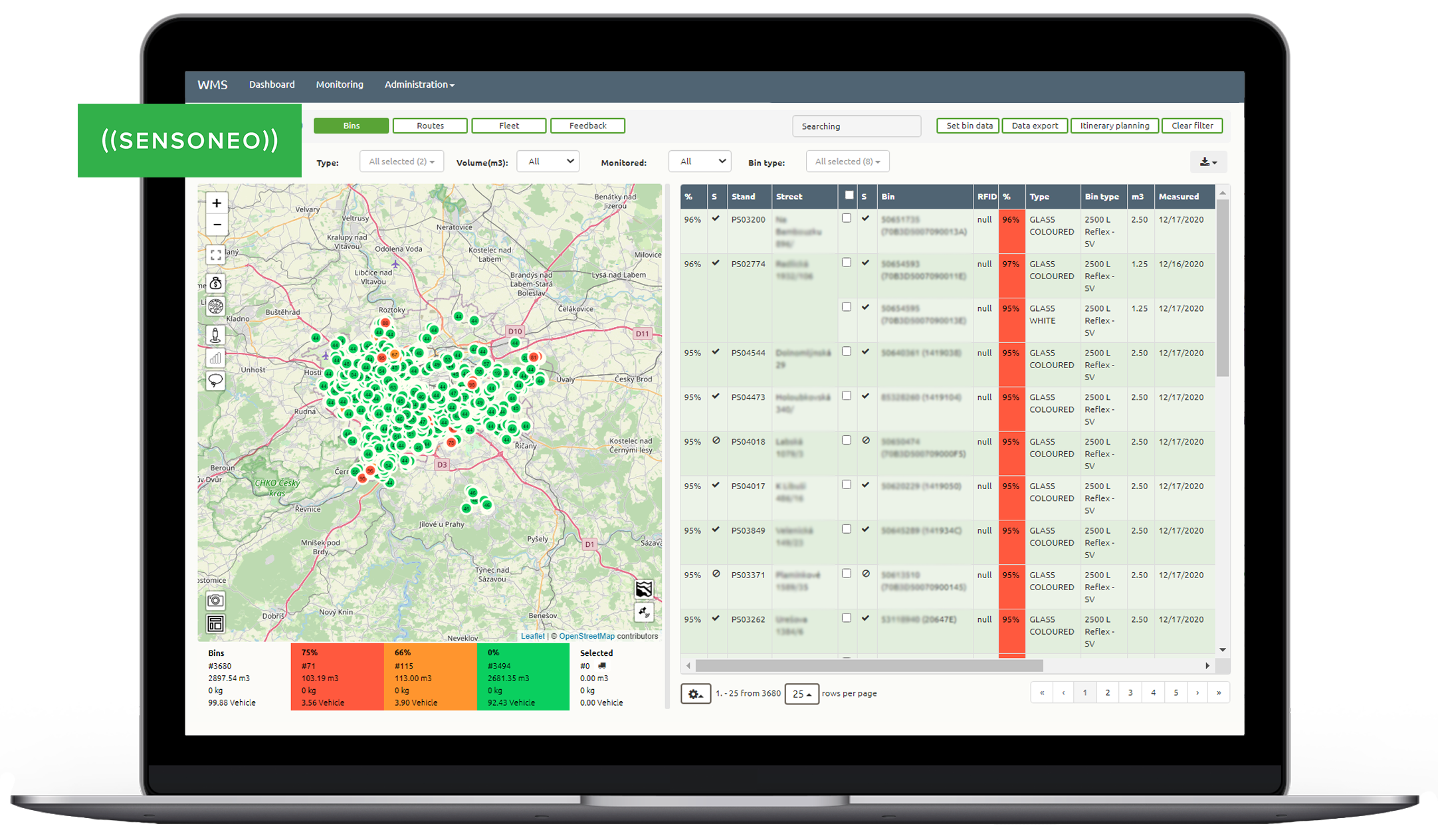1438x840 pixels.
Task: Open the Type filter dropdown
Action: click(401, 161)
